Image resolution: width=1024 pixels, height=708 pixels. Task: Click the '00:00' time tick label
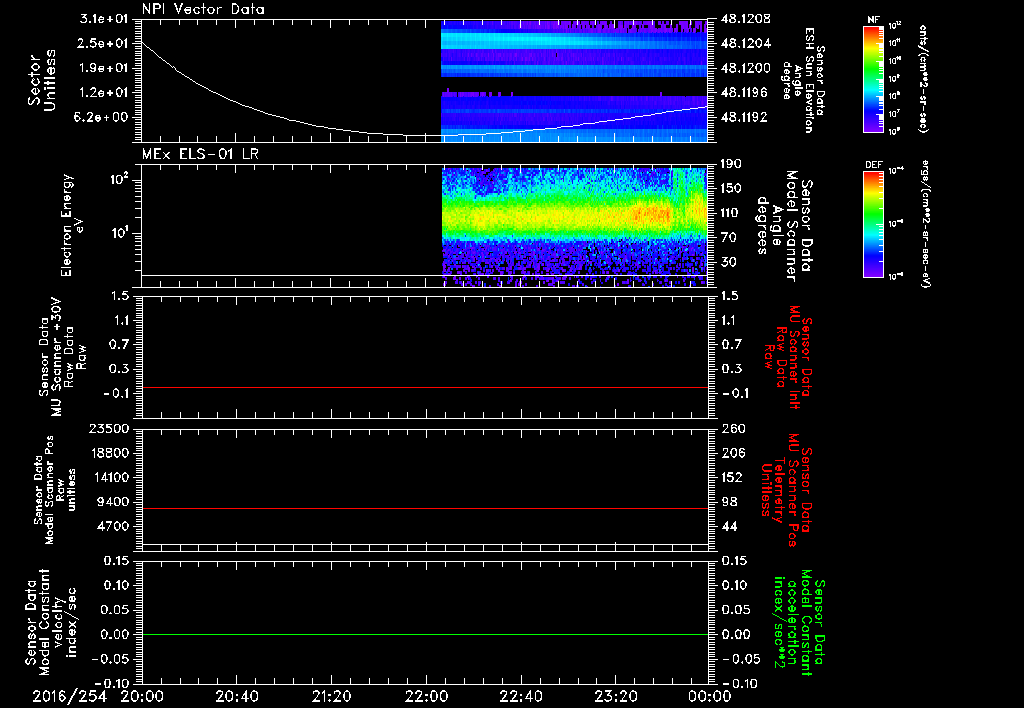[x=709, y=696]
